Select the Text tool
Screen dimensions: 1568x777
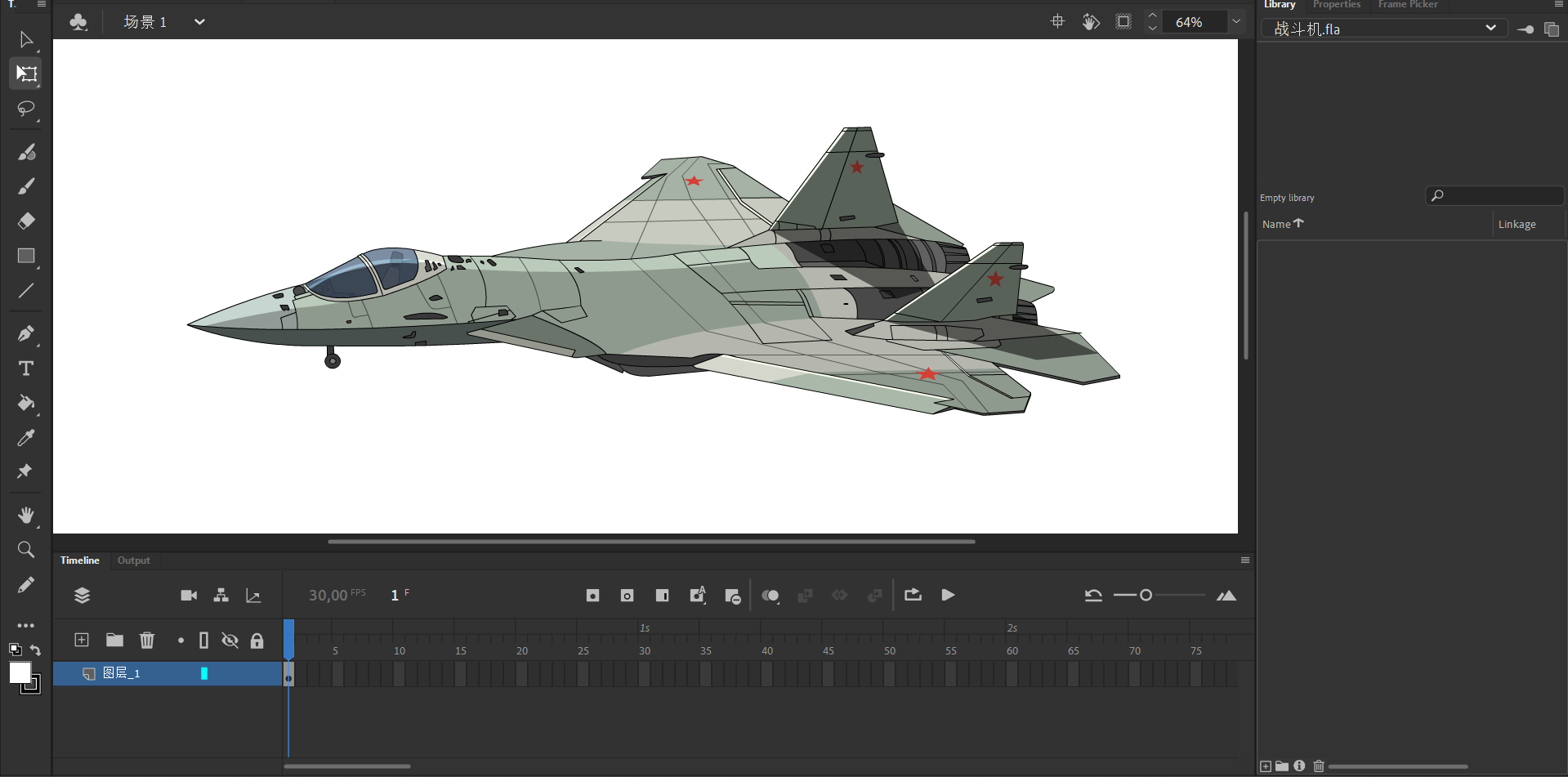26,368
